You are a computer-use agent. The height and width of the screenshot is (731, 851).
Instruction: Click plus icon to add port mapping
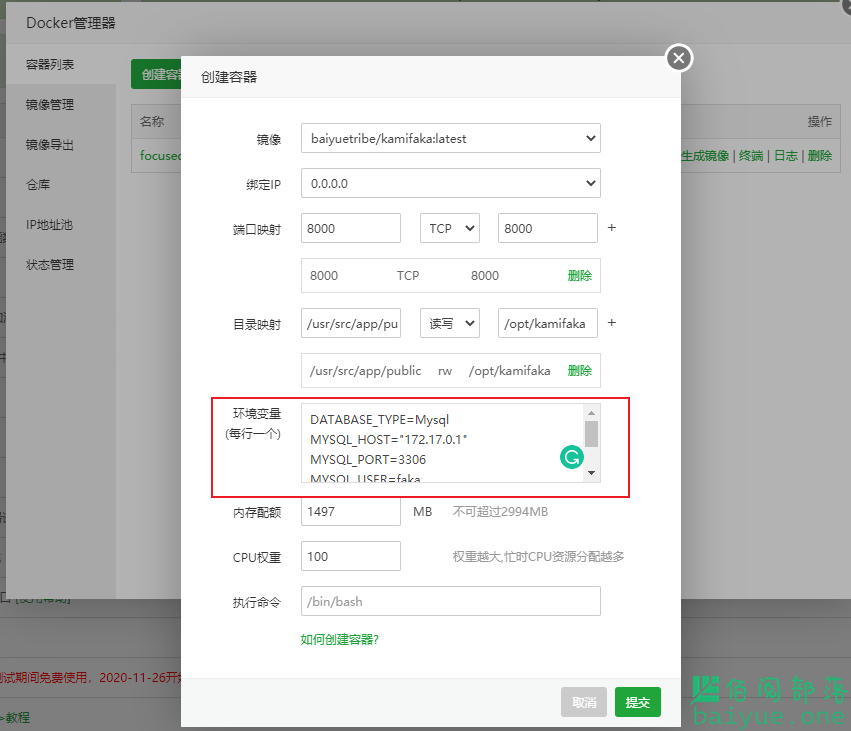pyautogui.click(x=612, y=228)
